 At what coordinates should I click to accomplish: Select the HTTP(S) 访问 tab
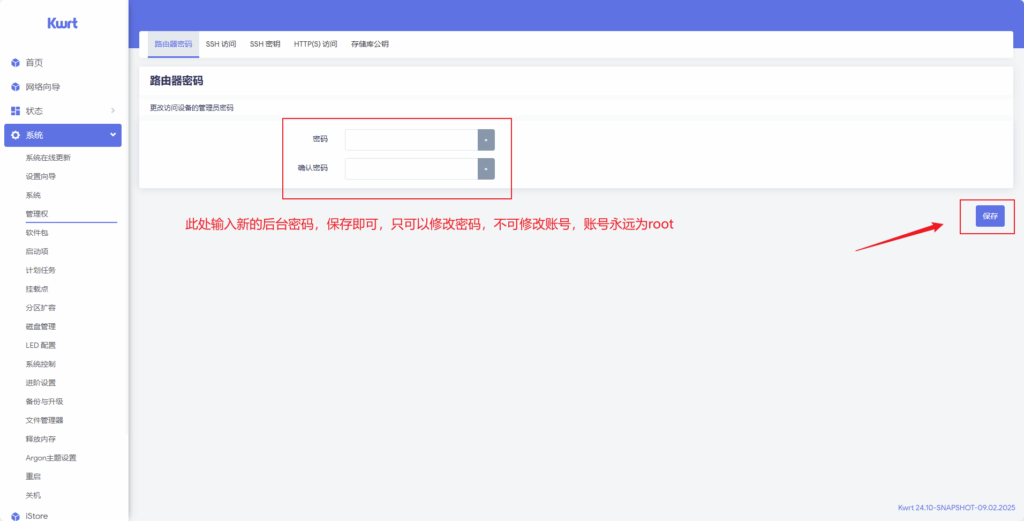[315, 44]
